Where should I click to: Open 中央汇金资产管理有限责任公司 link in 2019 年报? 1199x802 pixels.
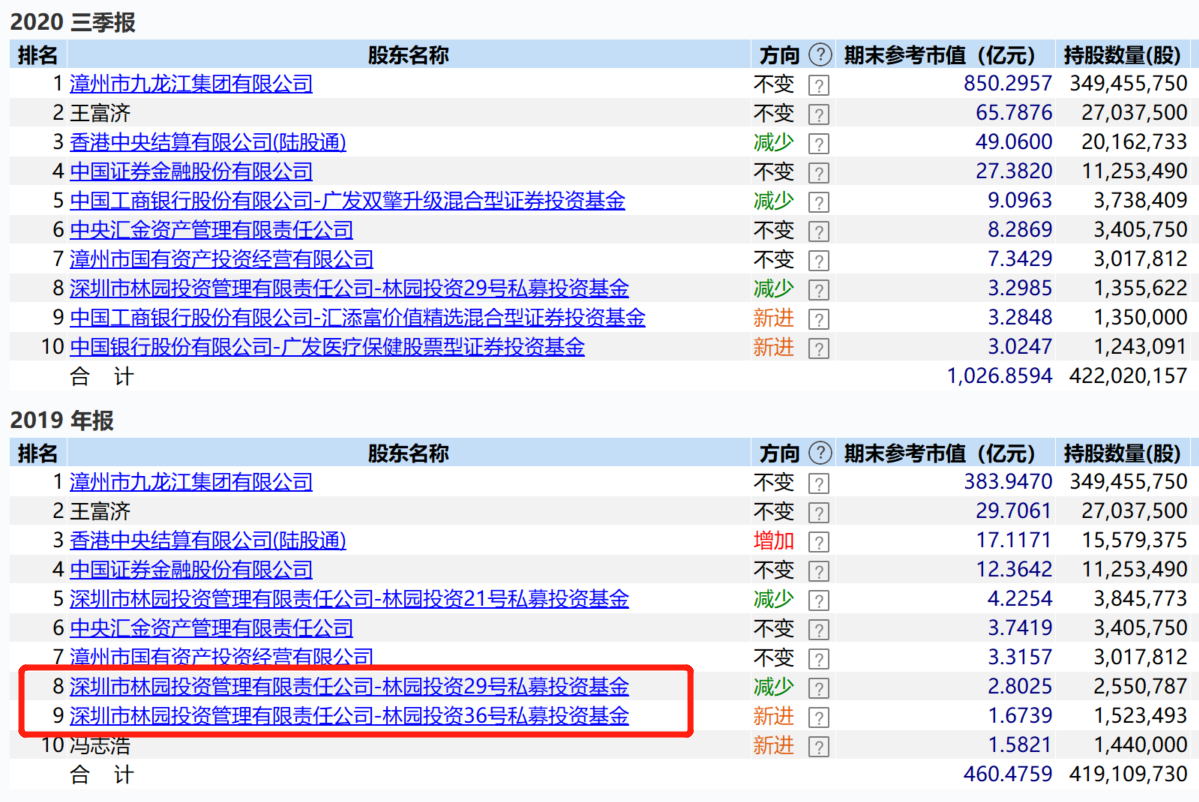pyautogui.click(x=211, y=628)
